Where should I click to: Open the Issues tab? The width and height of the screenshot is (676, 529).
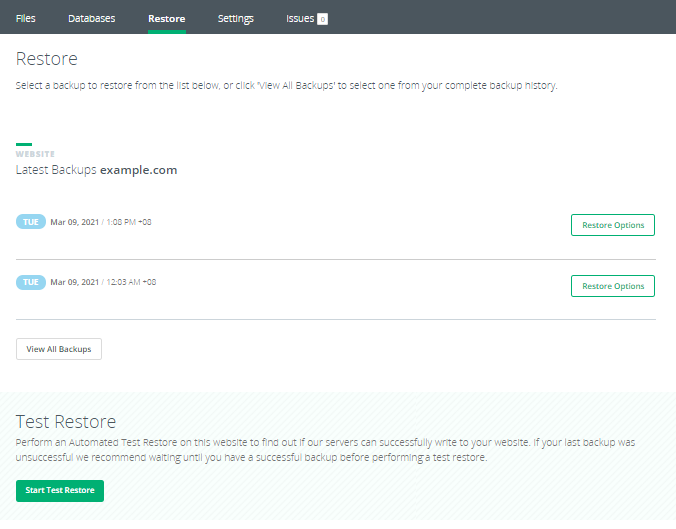click(x=300, y=18)
